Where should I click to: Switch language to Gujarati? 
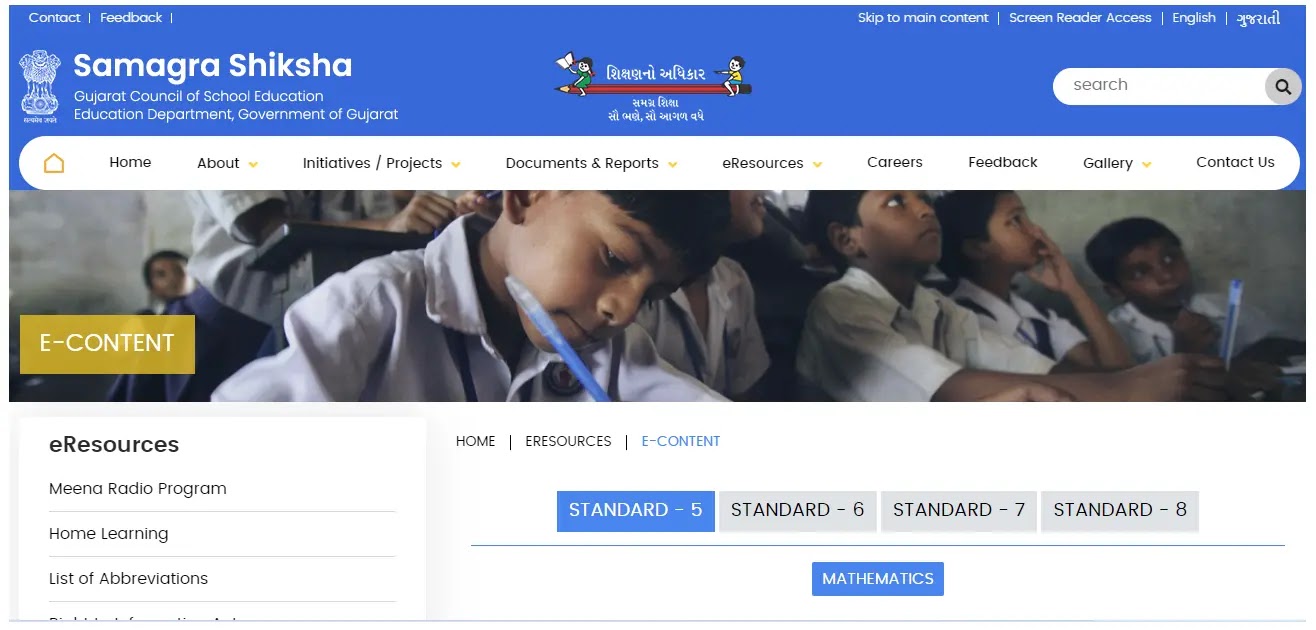(x=1258, y=18)
